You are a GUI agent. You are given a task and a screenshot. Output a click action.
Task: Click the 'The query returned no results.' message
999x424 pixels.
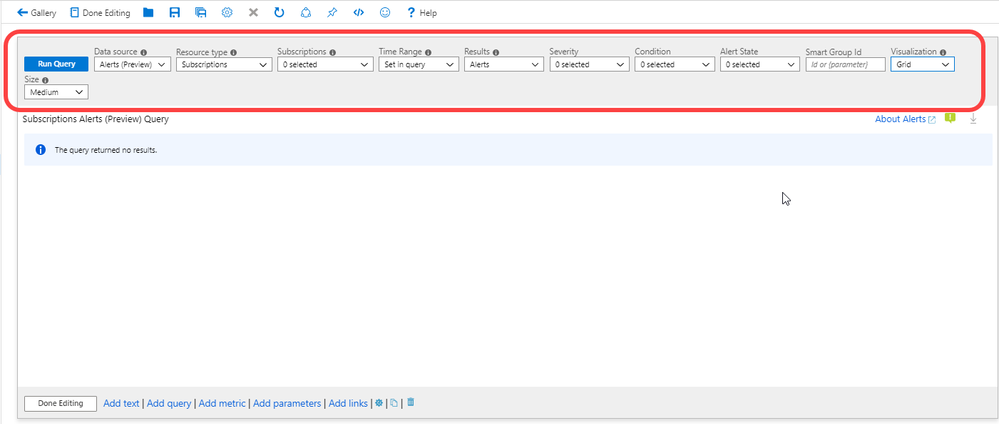pyautogui.click(x=106, y=150)
